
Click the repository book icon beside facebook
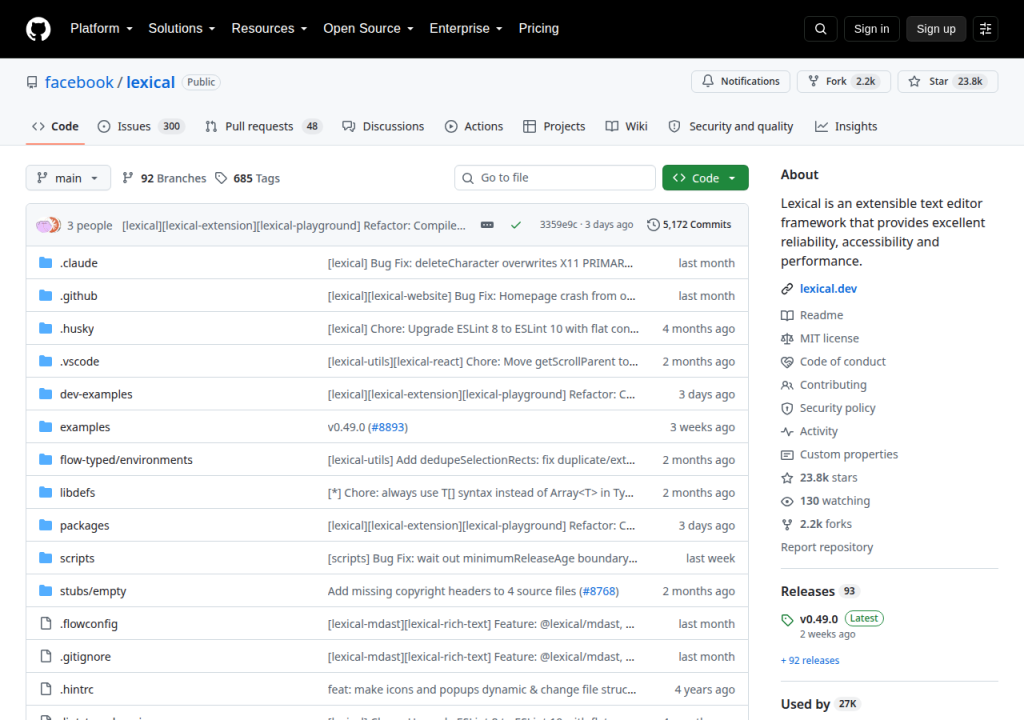(32, 82)
